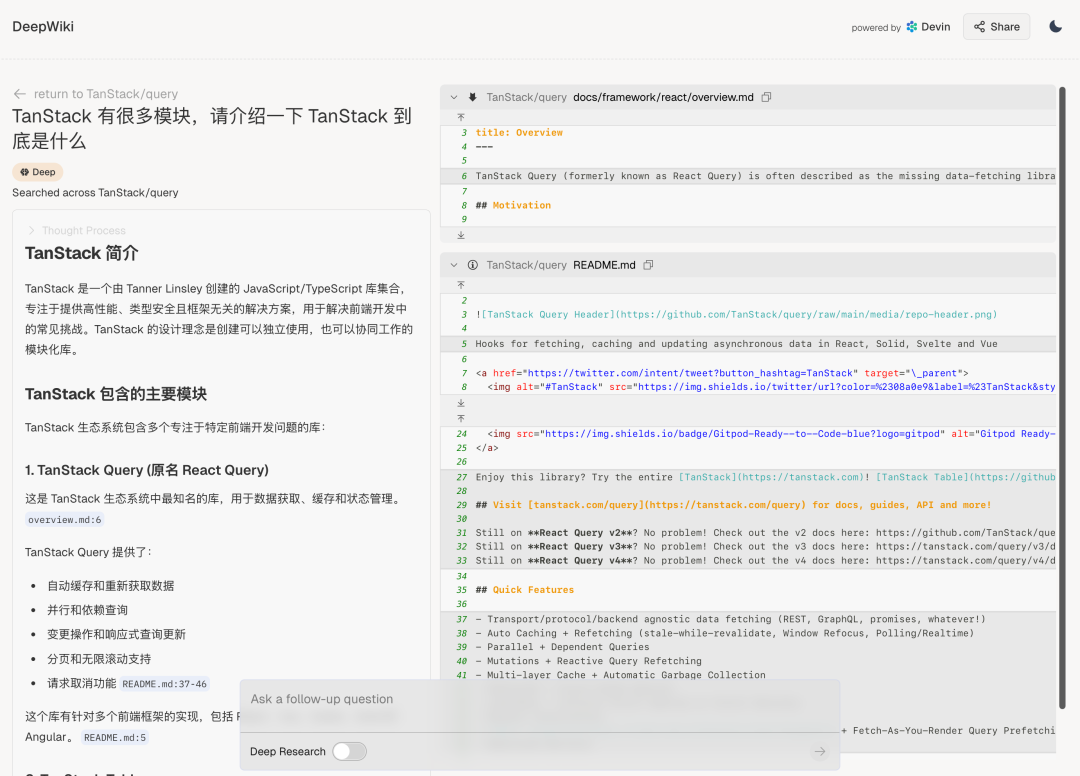Expand lines above line 2 in README.md

pos(461,285)
